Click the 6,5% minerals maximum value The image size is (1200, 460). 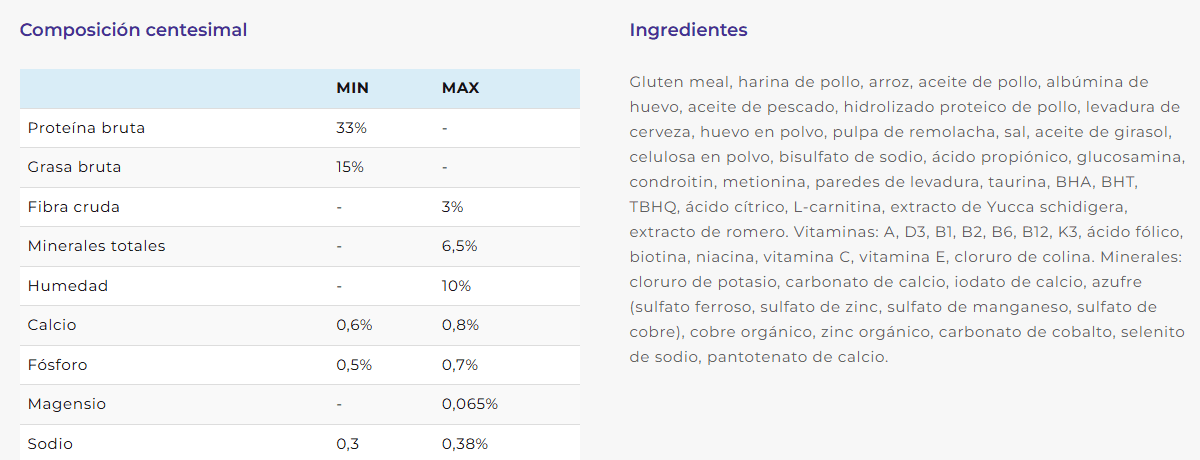460,246
